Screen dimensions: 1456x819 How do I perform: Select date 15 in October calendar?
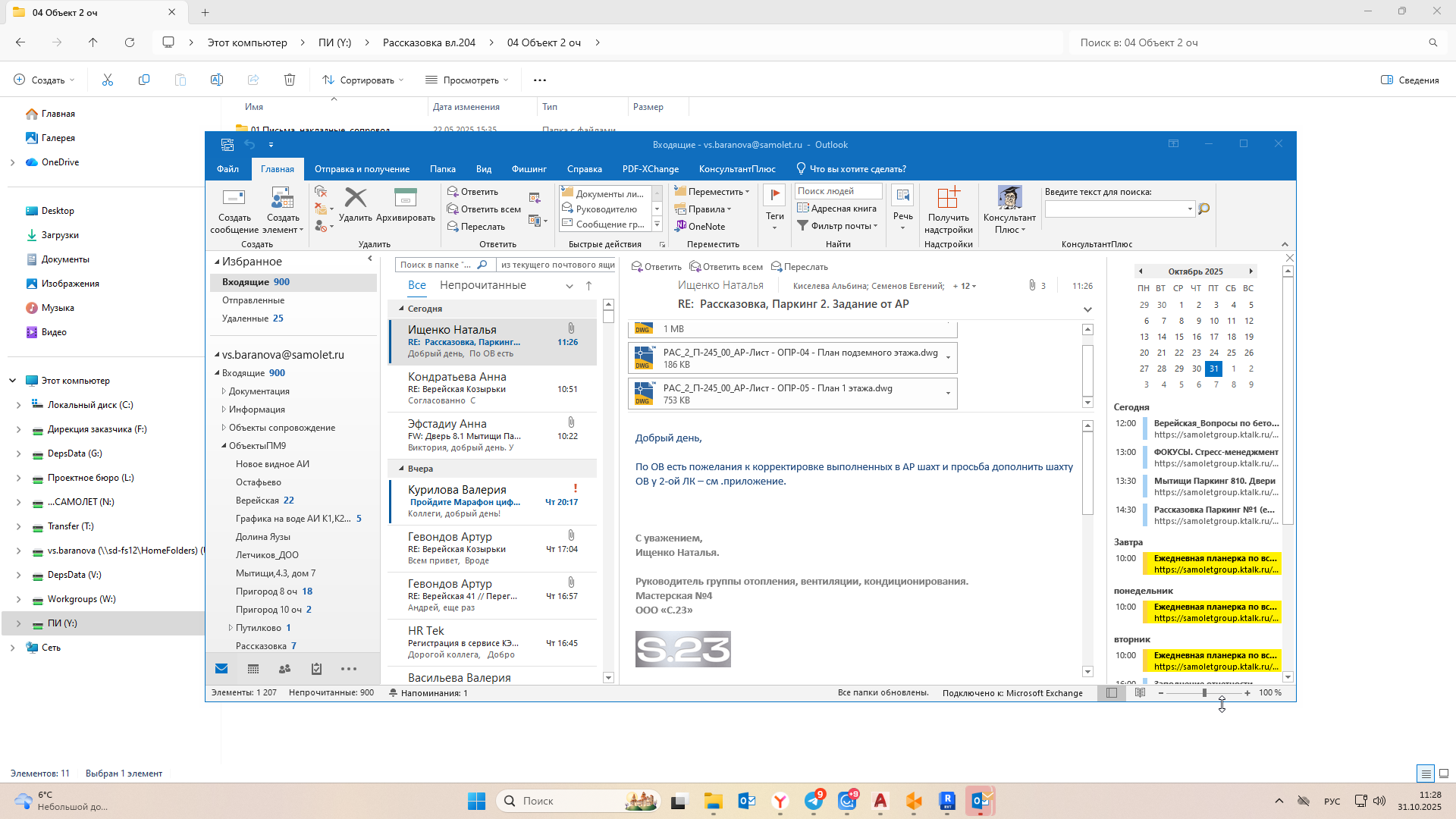pos(1179,337)
